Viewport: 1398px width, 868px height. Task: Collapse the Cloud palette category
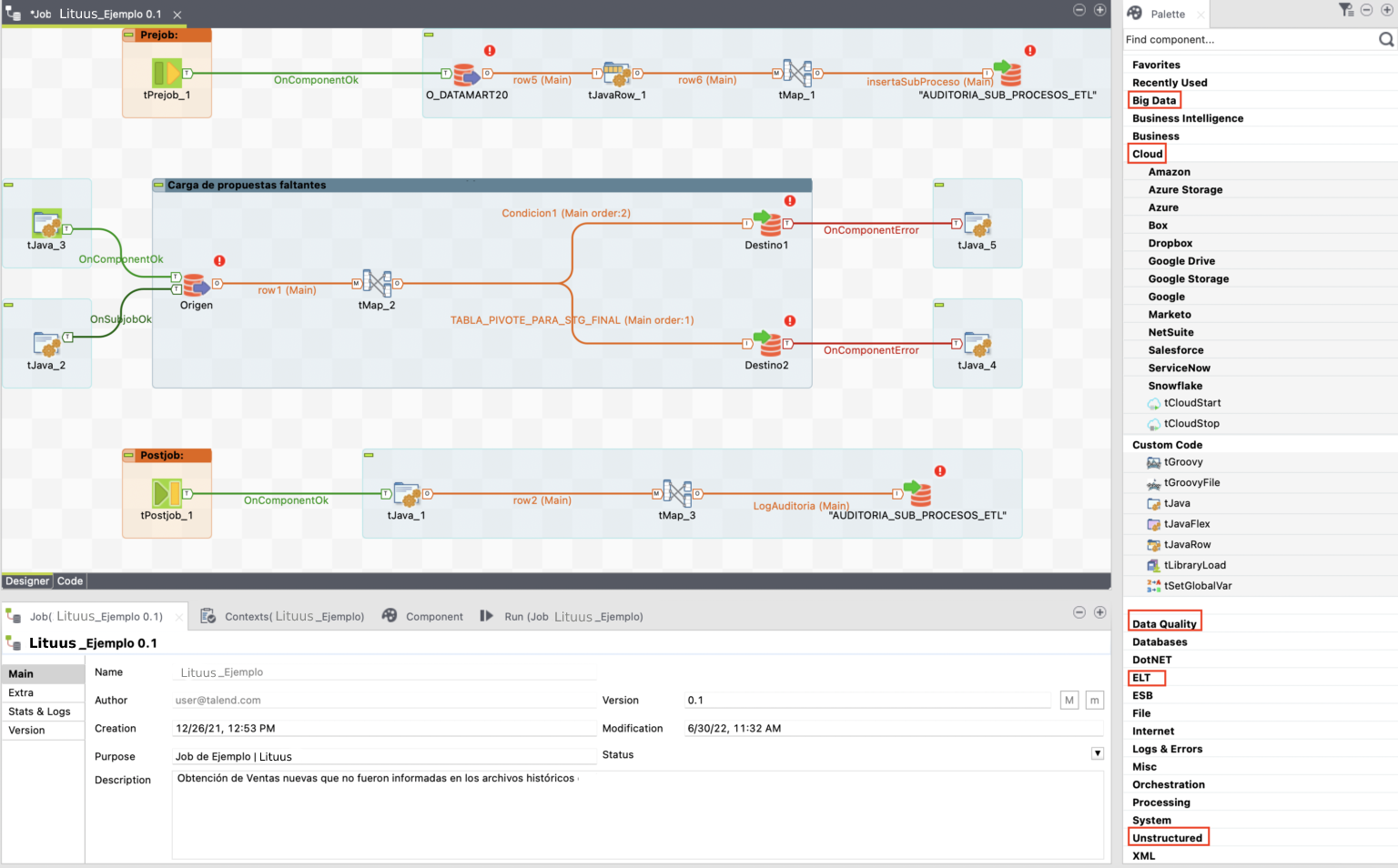click(1147, 154)
